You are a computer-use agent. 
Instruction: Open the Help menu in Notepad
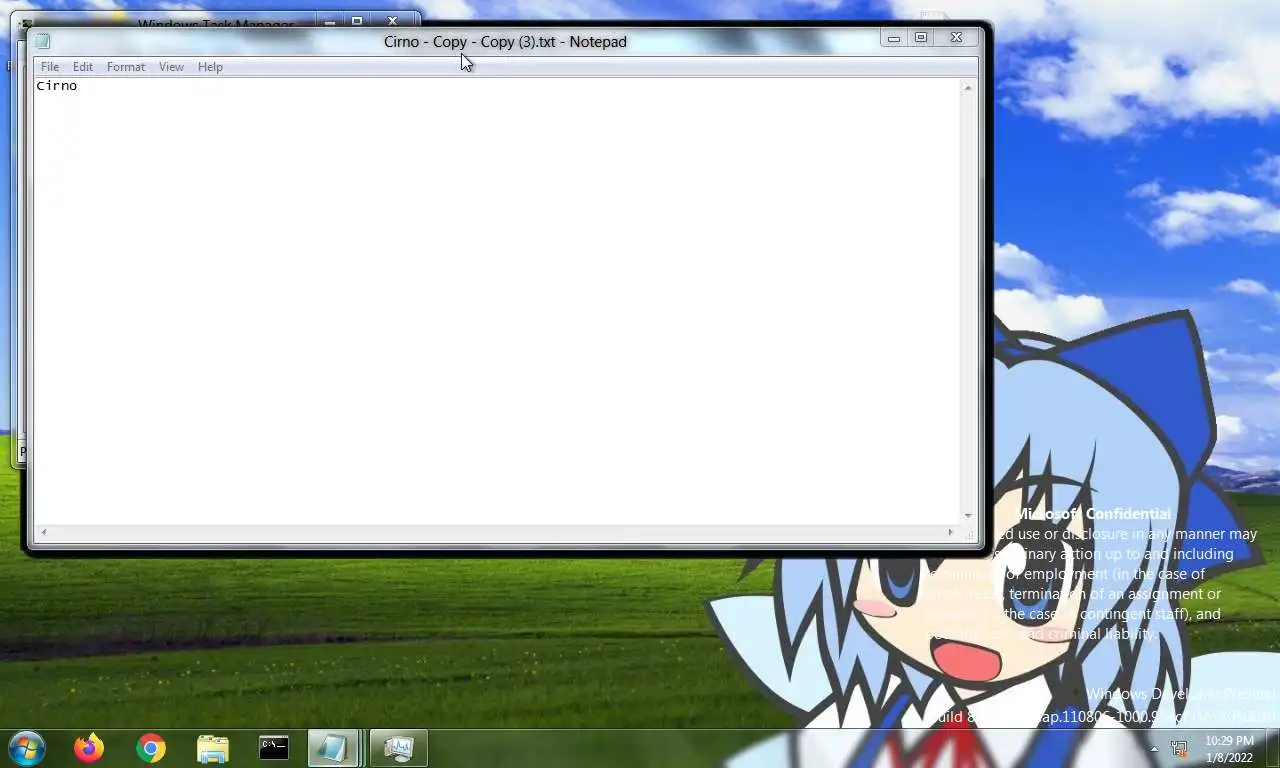click(x=210, y=67)
